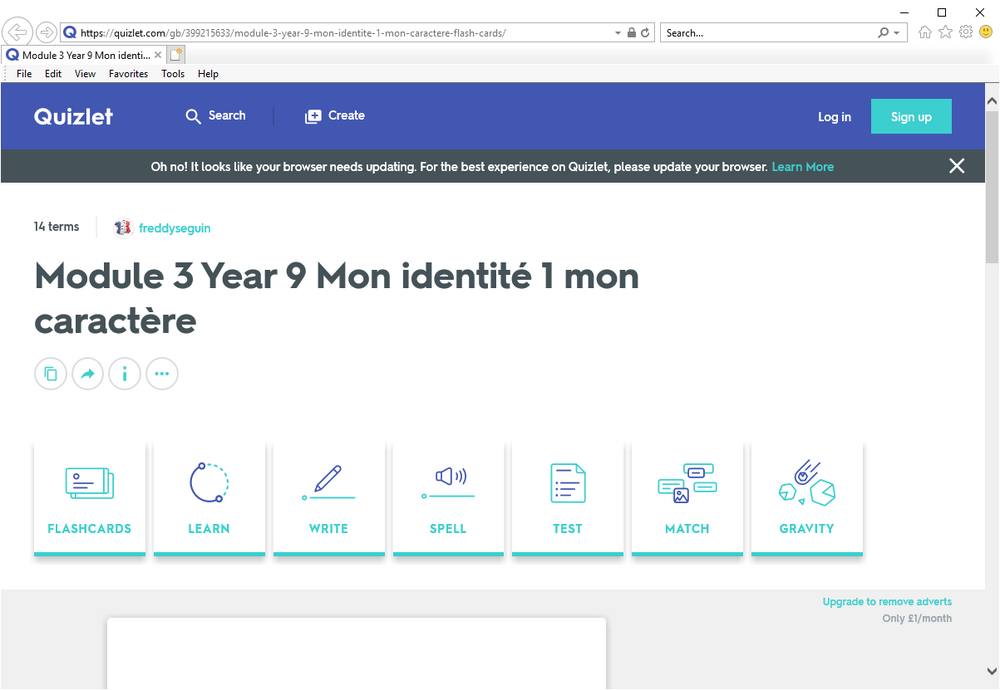Click the '14 terms' label

[x=56, y=226]
